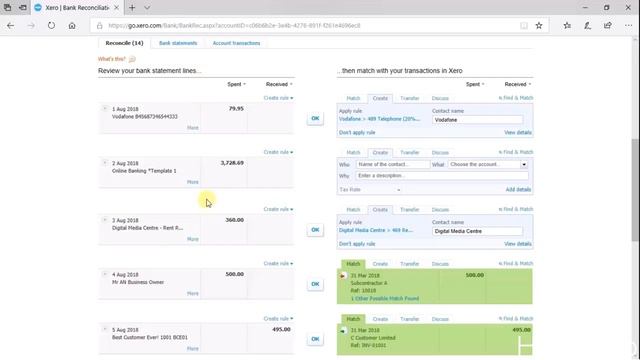Click View details for Digital Media Centre rule
Screen dimensions: 640x360
tap(518, 244)
